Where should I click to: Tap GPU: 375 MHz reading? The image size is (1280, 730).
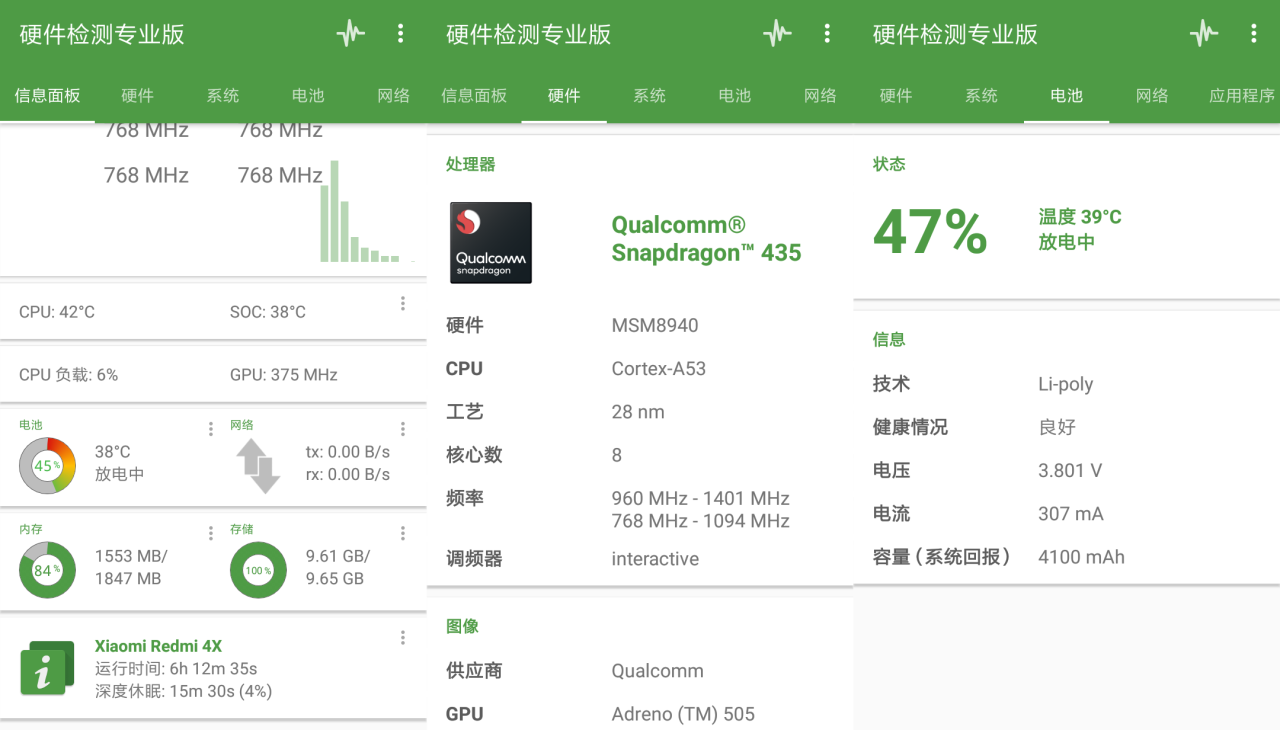click(x=284, y=375)
